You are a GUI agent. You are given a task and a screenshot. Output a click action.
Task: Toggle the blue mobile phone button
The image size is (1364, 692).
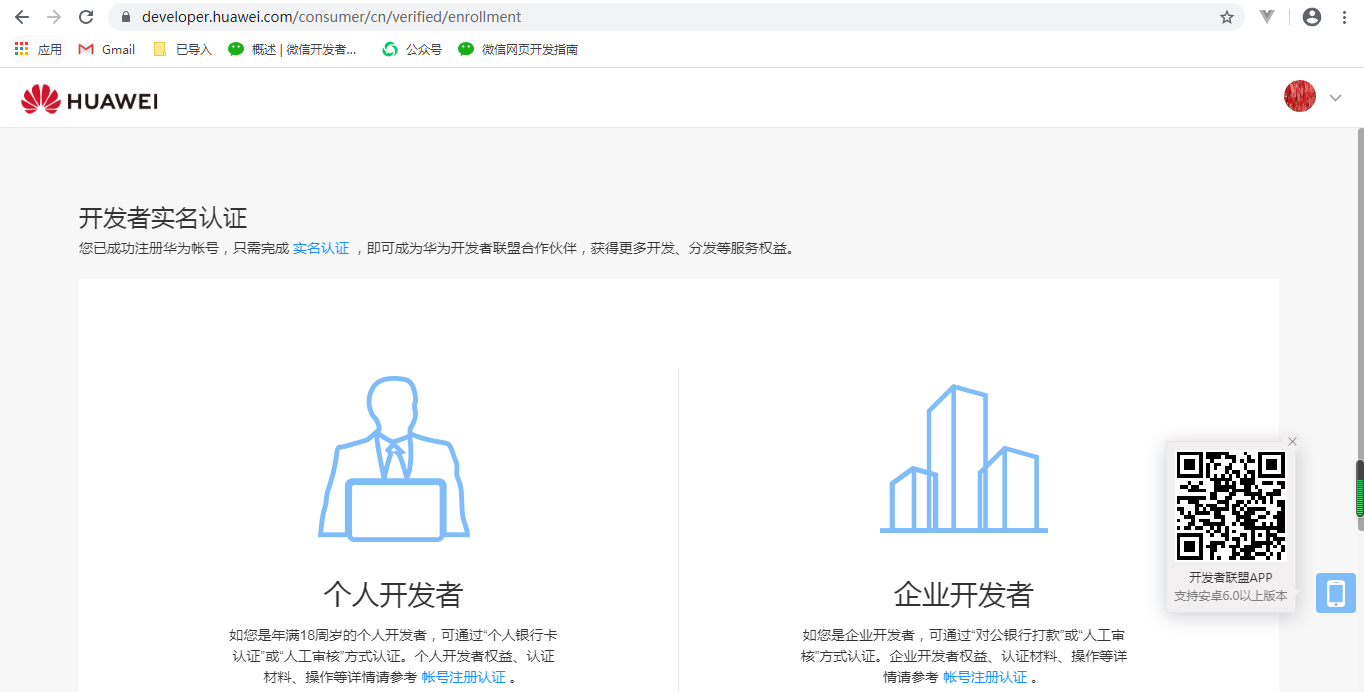pos(1336,593)
